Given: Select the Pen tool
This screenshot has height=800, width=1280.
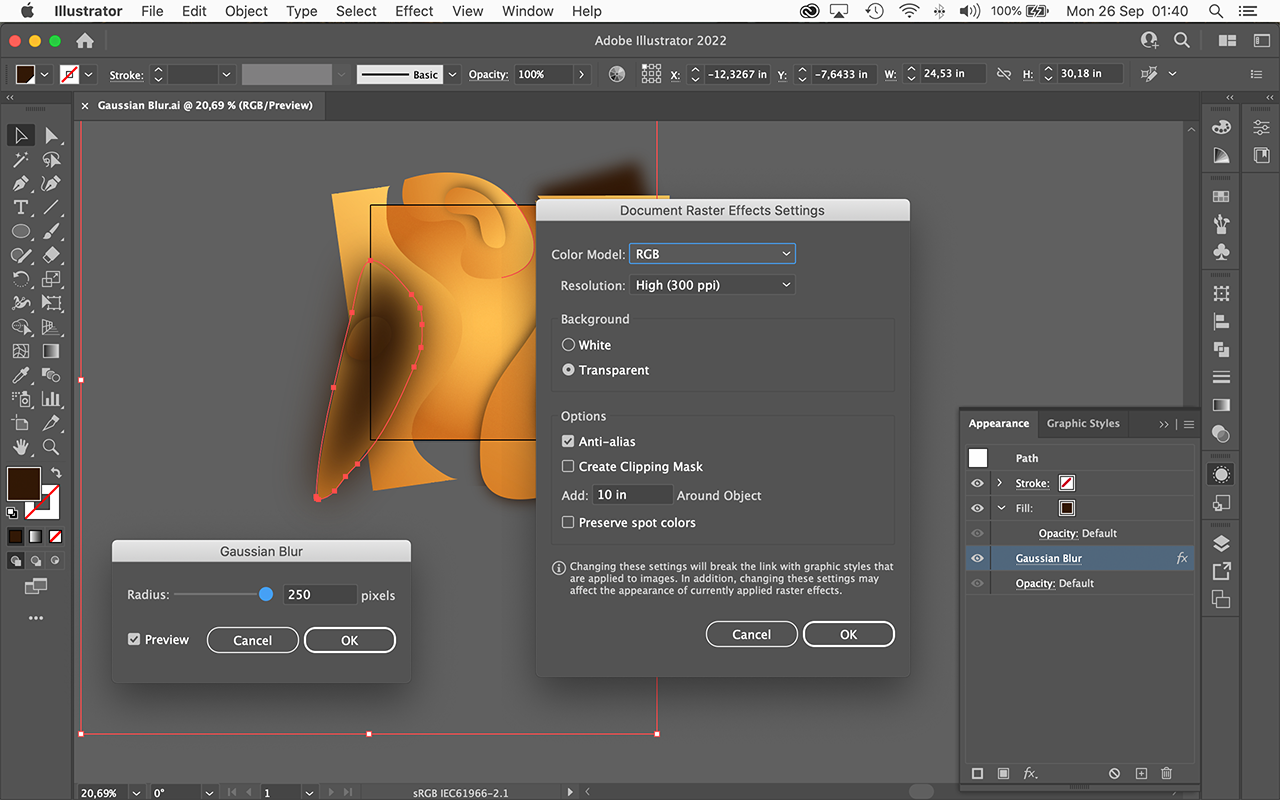Looking at the screenshot, I should click(x=20, y=184).
